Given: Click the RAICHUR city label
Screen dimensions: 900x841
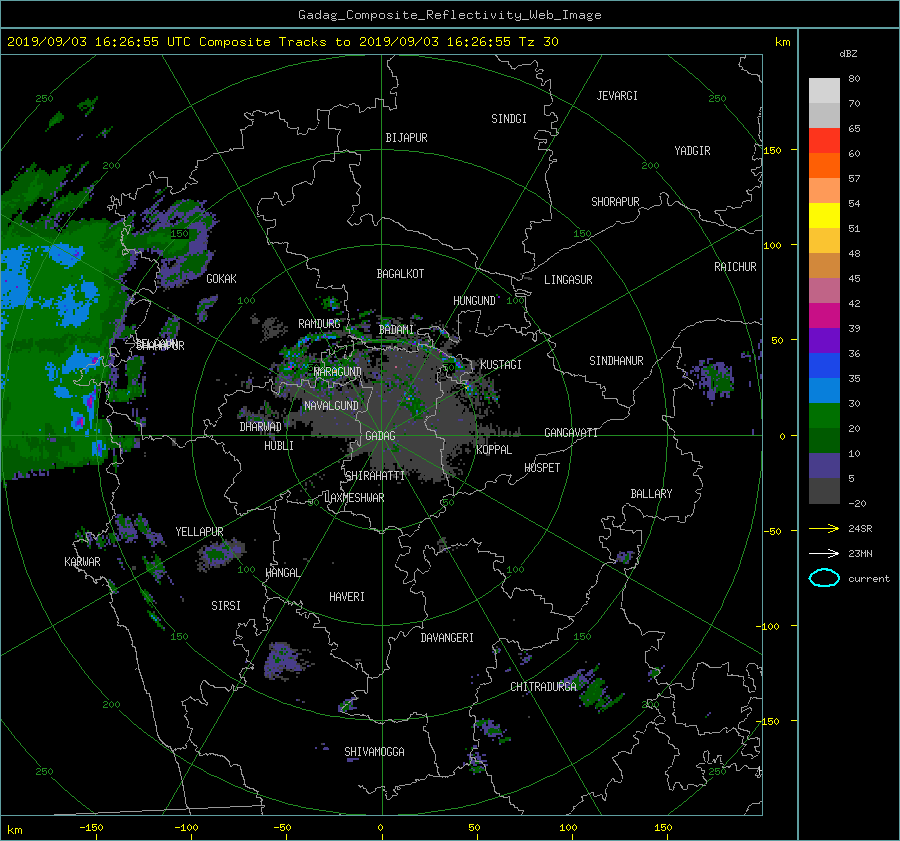Looking at the screenshot, I should (735, 267).
